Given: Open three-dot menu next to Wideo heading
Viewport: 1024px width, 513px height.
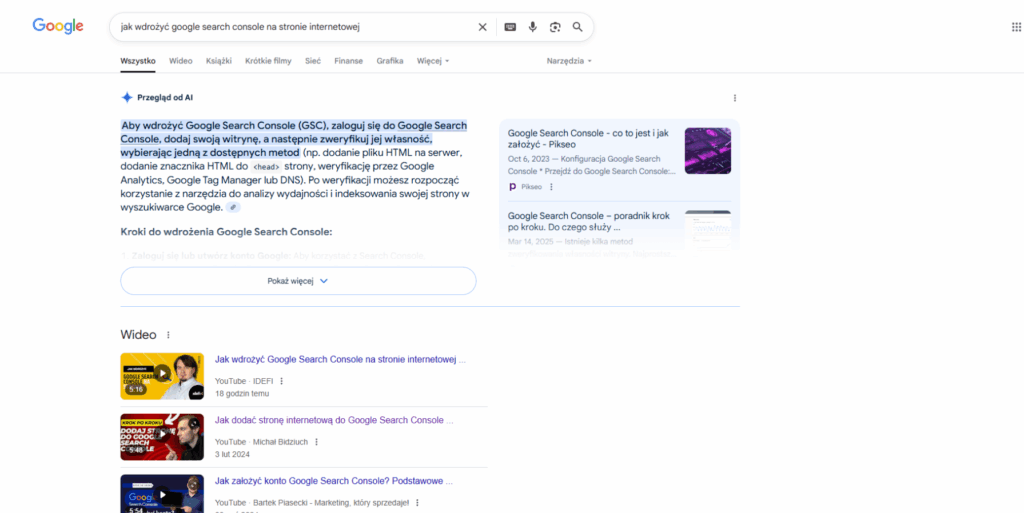Looking at the screenshot, I should (x=168, y=335).
